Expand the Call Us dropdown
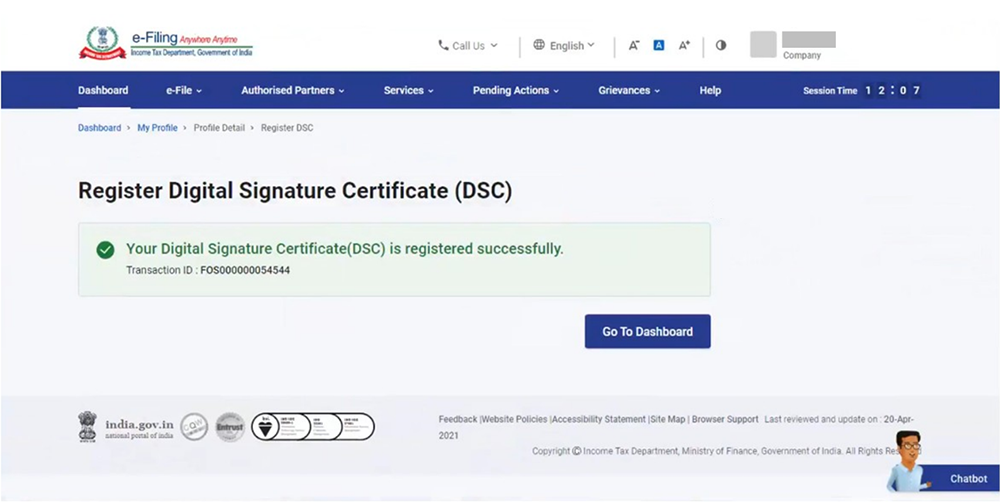The height and width of the screenshot is (502, 1000). click(x=468, y=45)
